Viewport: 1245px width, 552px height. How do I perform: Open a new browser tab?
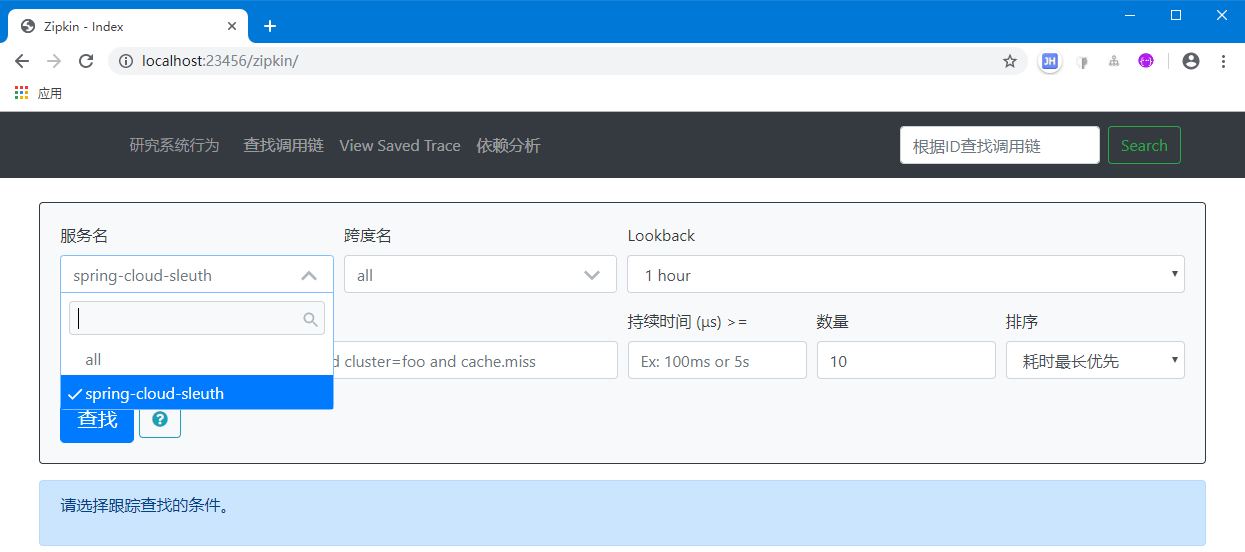coord(269,26)
